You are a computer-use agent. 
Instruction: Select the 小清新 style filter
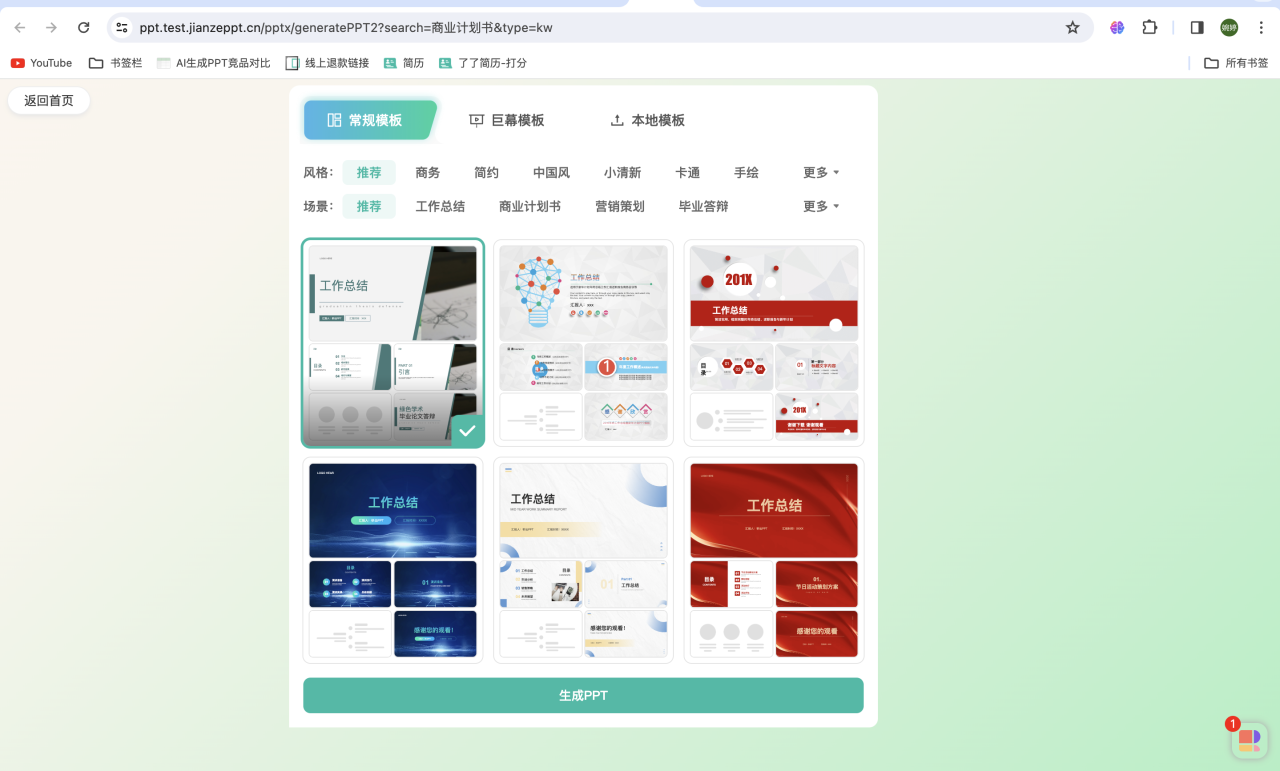622,173
